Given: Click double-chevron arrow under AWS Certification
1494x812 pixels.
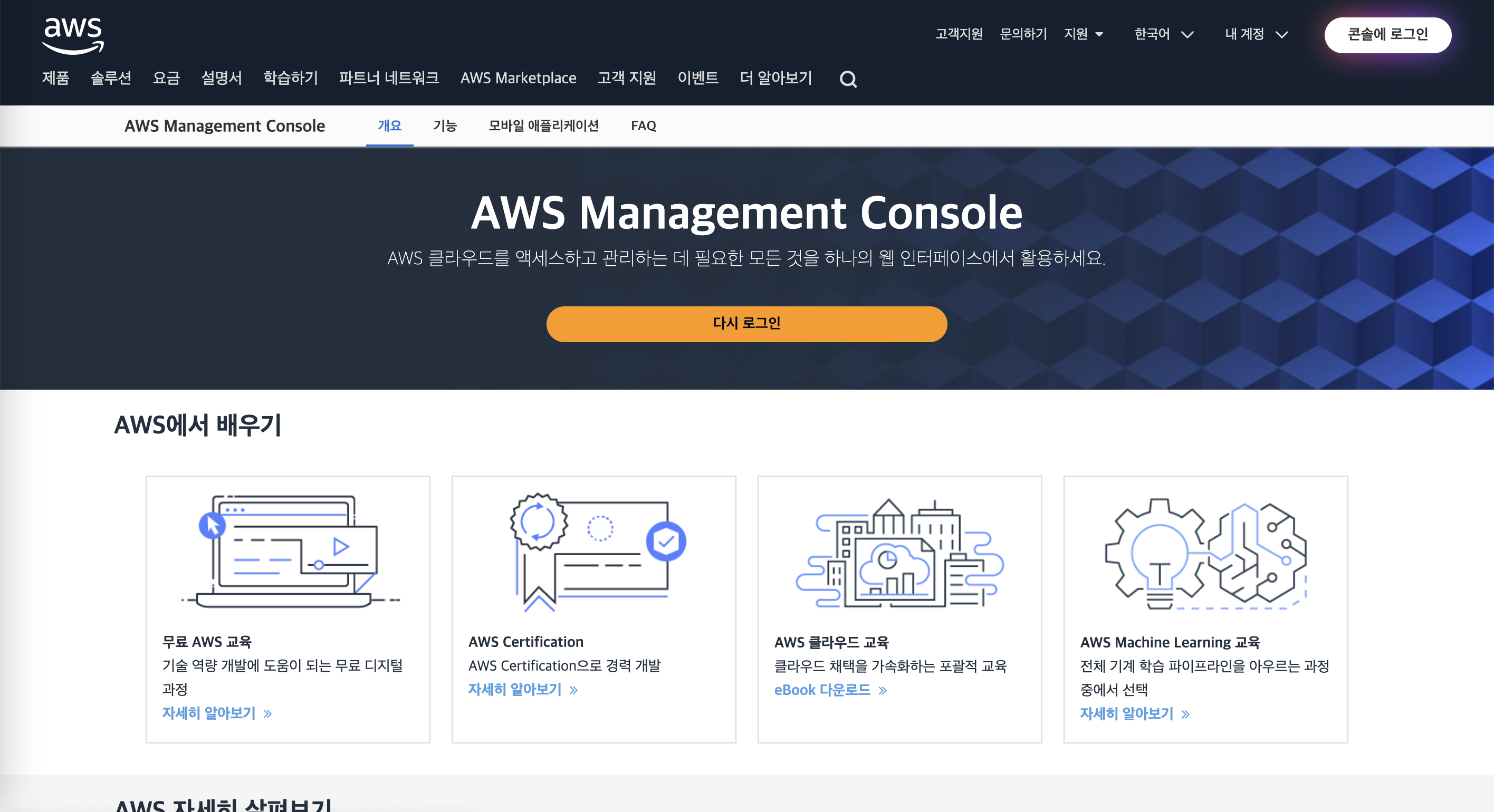Looking at the screenshot, I should (x=573, y=690).
